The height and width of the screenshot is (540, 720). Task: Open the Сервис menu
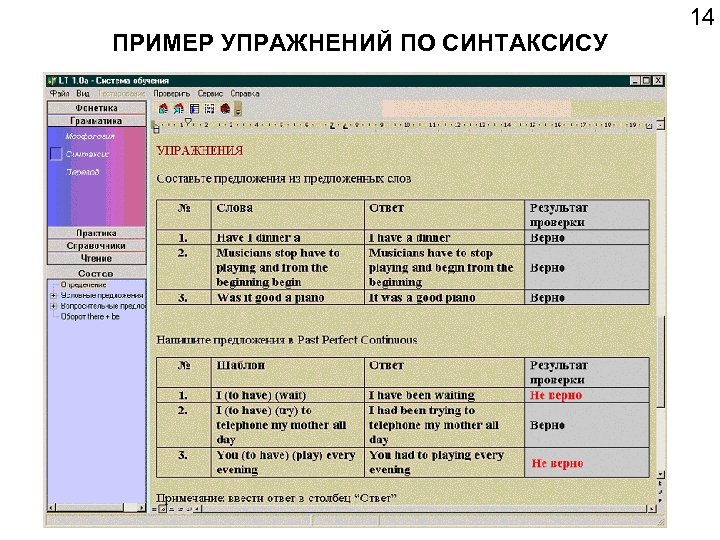pos(210,94)
